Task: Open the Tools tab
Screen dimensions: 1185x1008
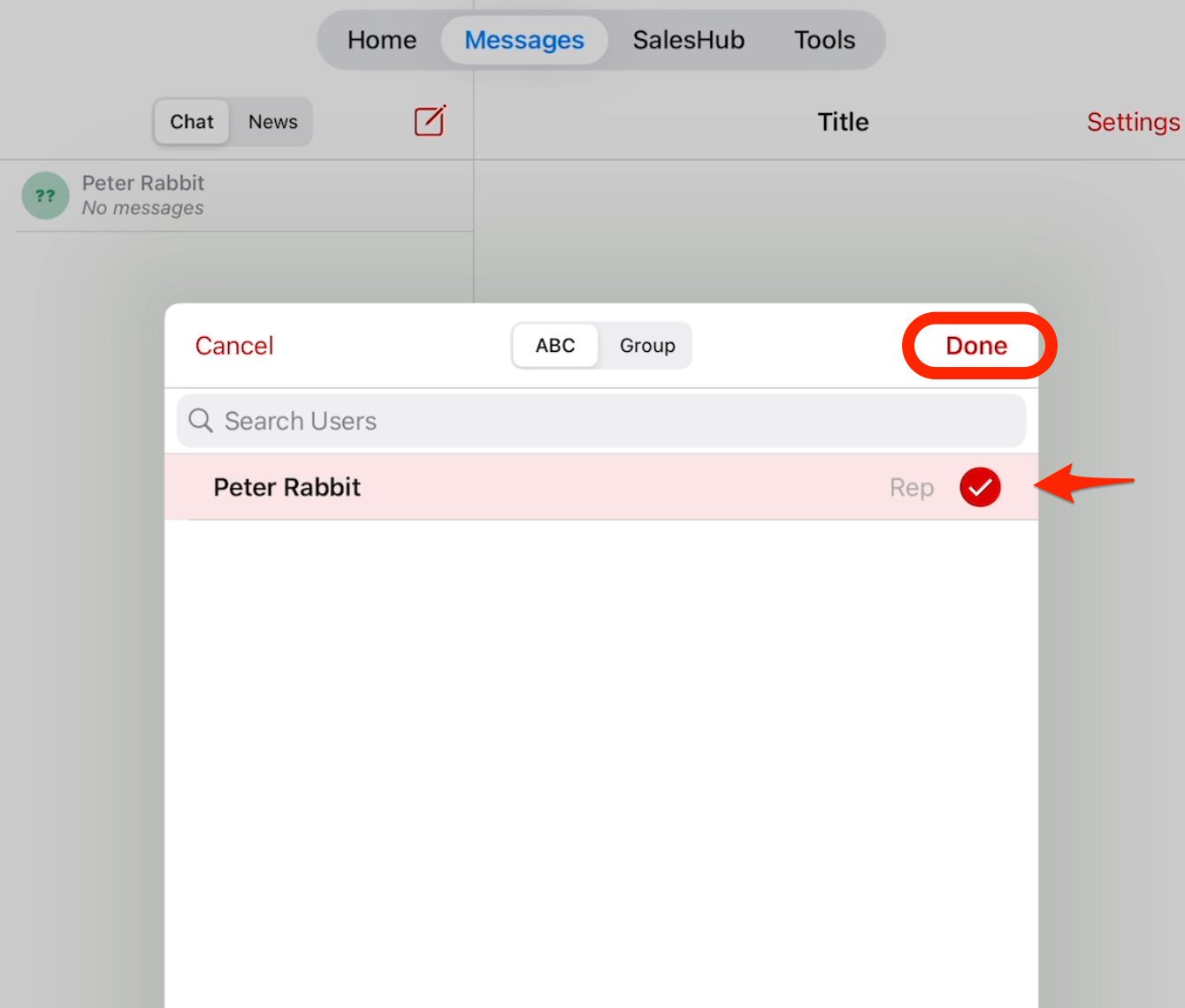Action: click(824, 41)
